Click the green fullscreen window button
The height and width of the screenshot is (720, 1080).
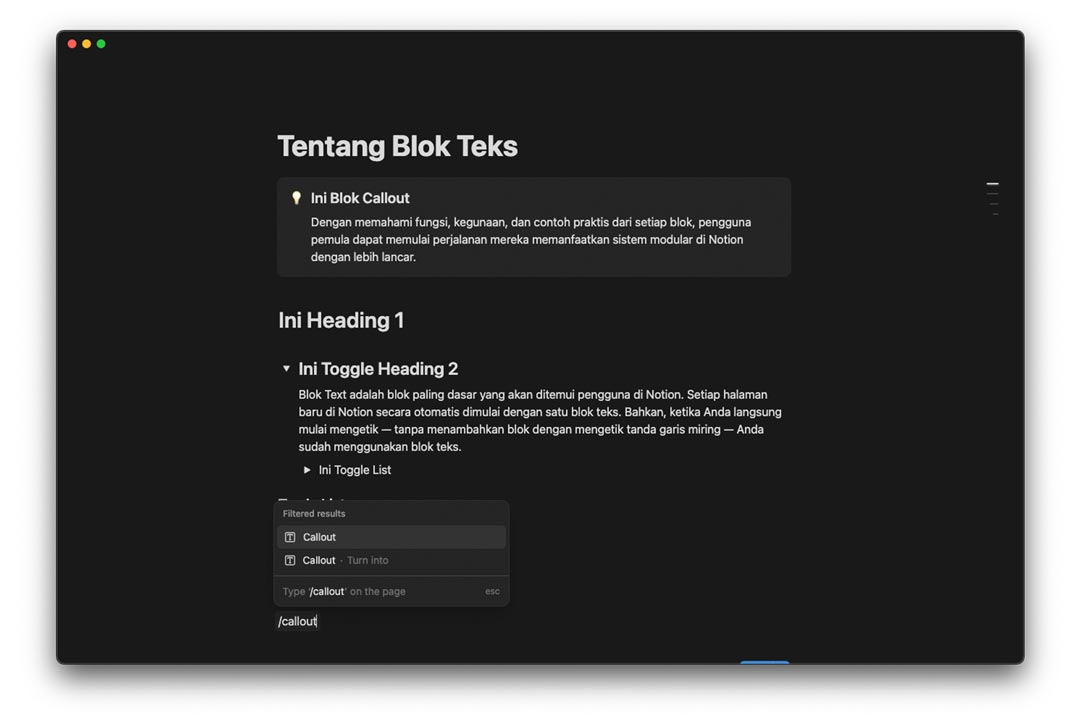point(101,44)
